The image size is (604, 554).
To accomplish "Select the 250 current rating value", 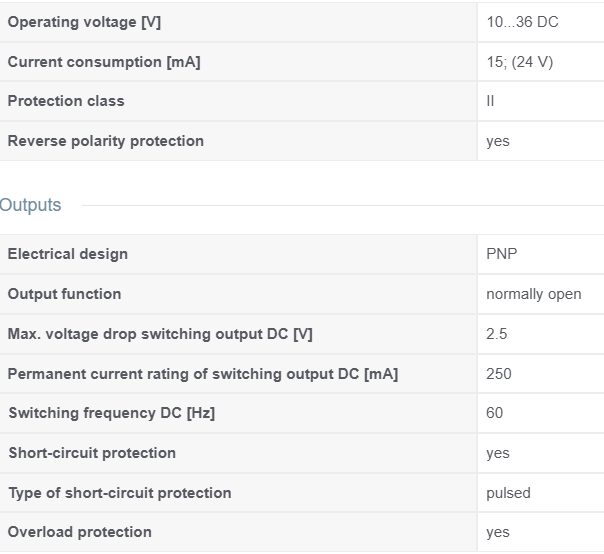I will pos(499,374).
